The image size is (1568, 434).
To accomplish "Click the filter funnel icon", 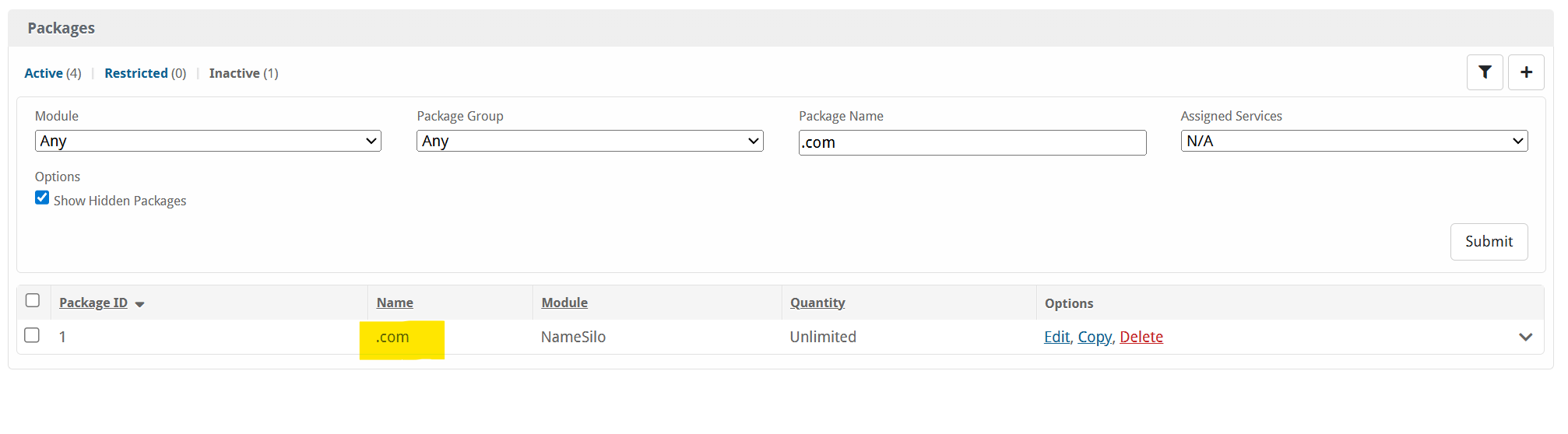I will [x=1485, y=72].
